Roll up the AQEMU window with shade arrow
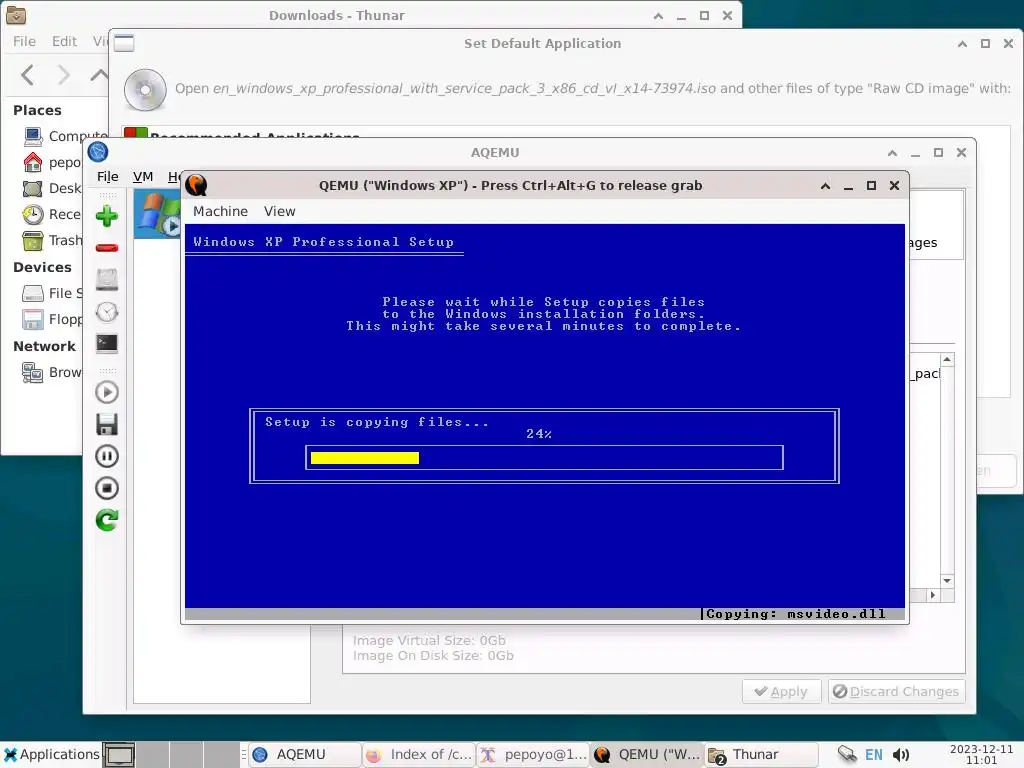 (x=892, y=153)
